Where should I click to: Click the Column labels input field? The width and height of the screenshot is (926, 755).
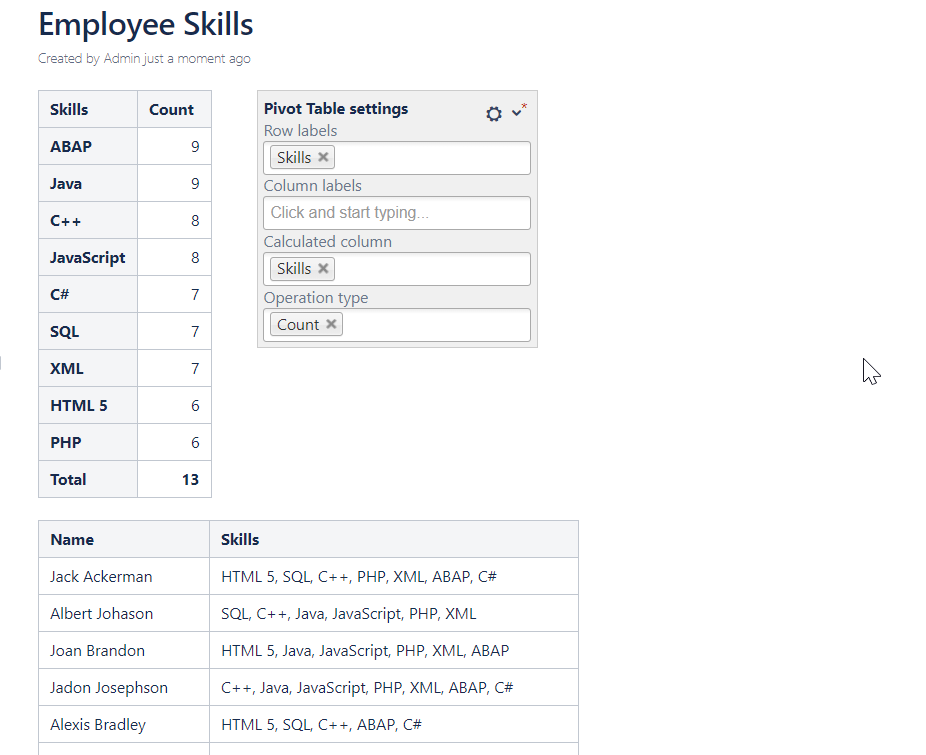397,212
